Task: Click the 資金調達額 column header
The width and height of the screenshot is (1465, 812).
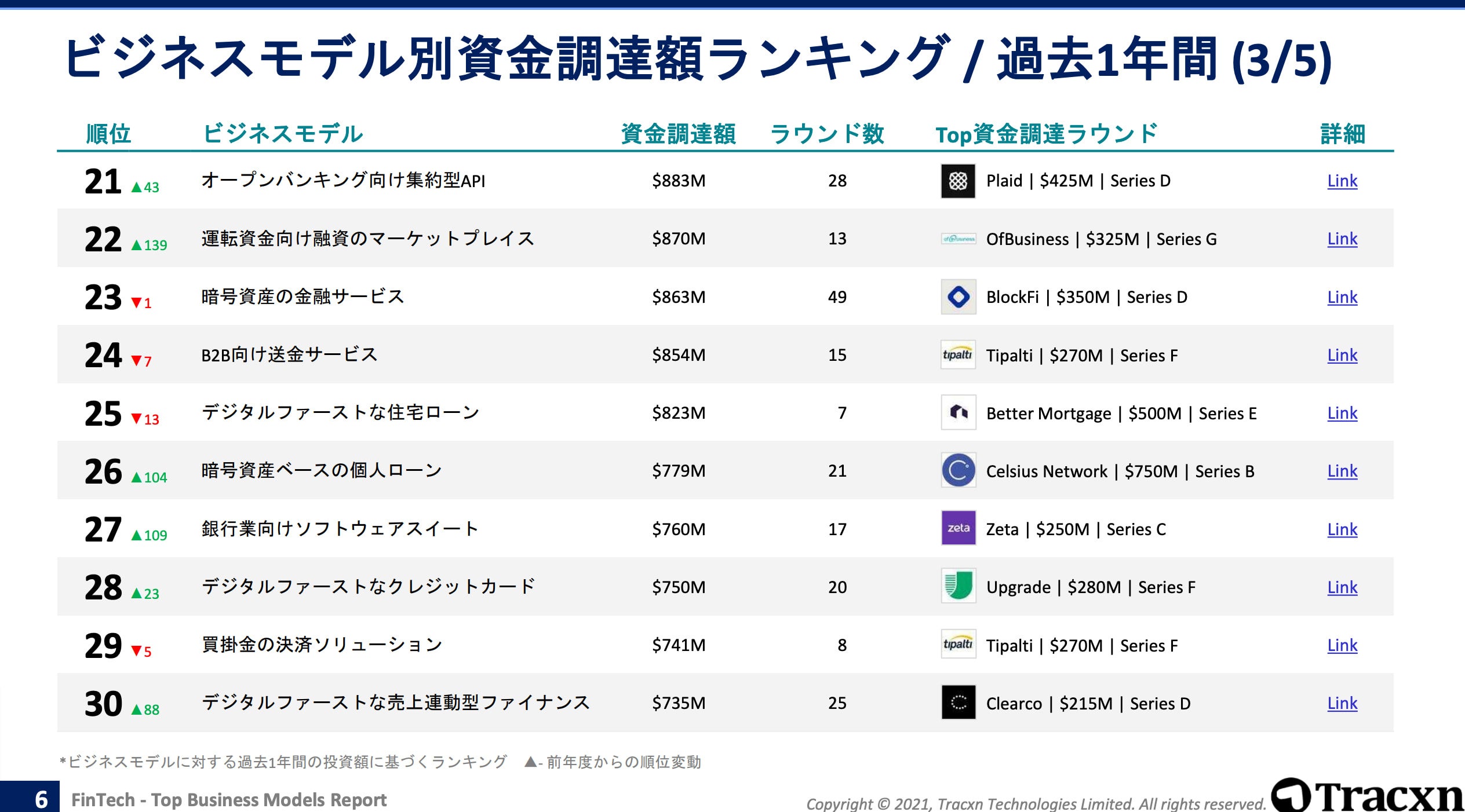Action: (678, 134)
